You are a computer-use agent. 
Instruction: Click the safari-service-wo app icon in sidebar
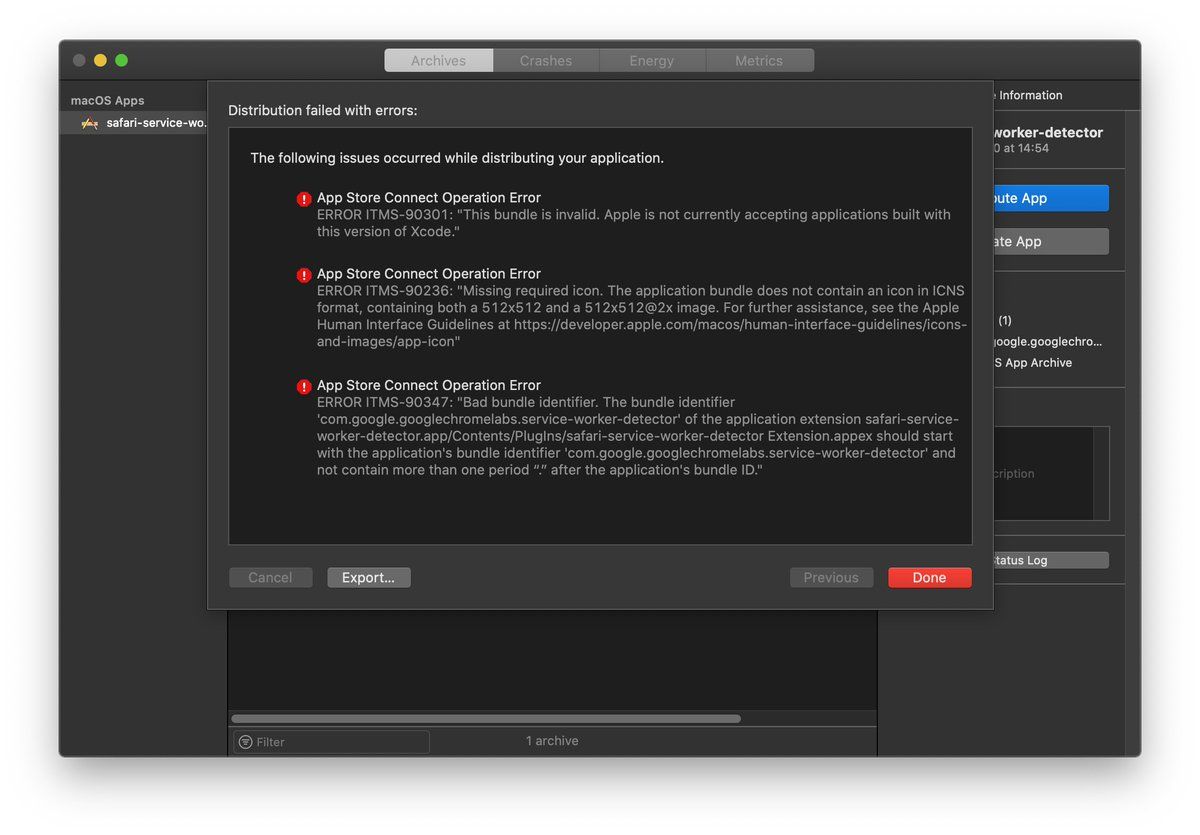pyautogui.click(x=90, y=123)
